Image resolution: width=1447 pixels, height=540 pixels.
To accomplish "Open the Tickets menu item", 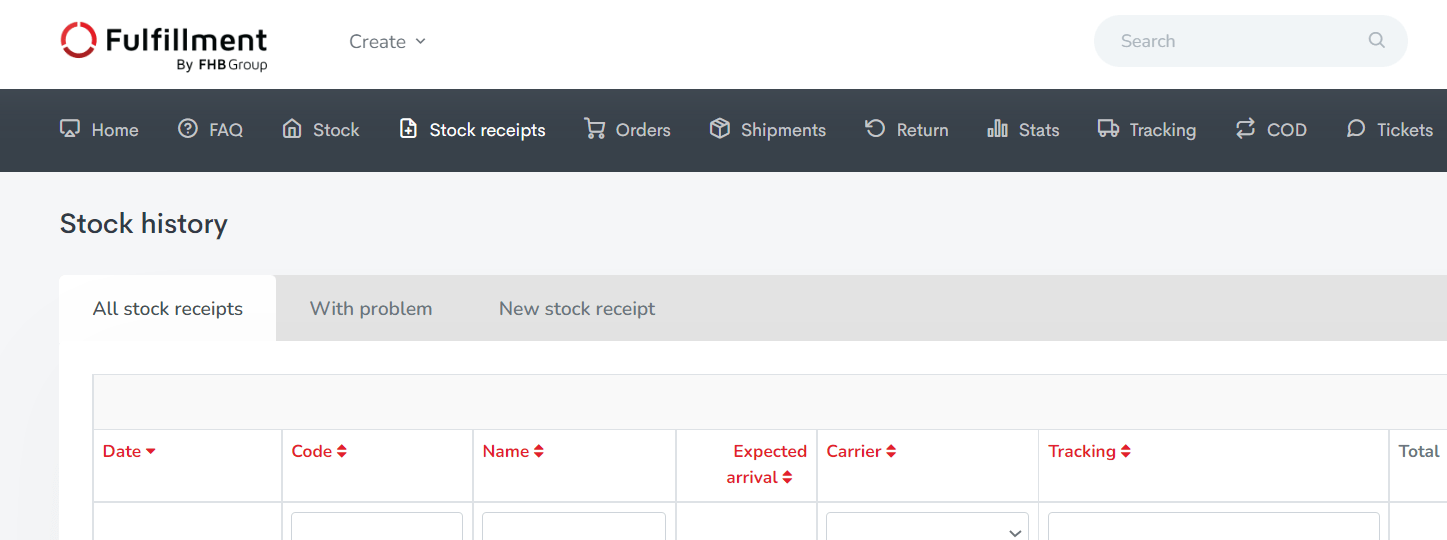I will [x=1390, y=129].
